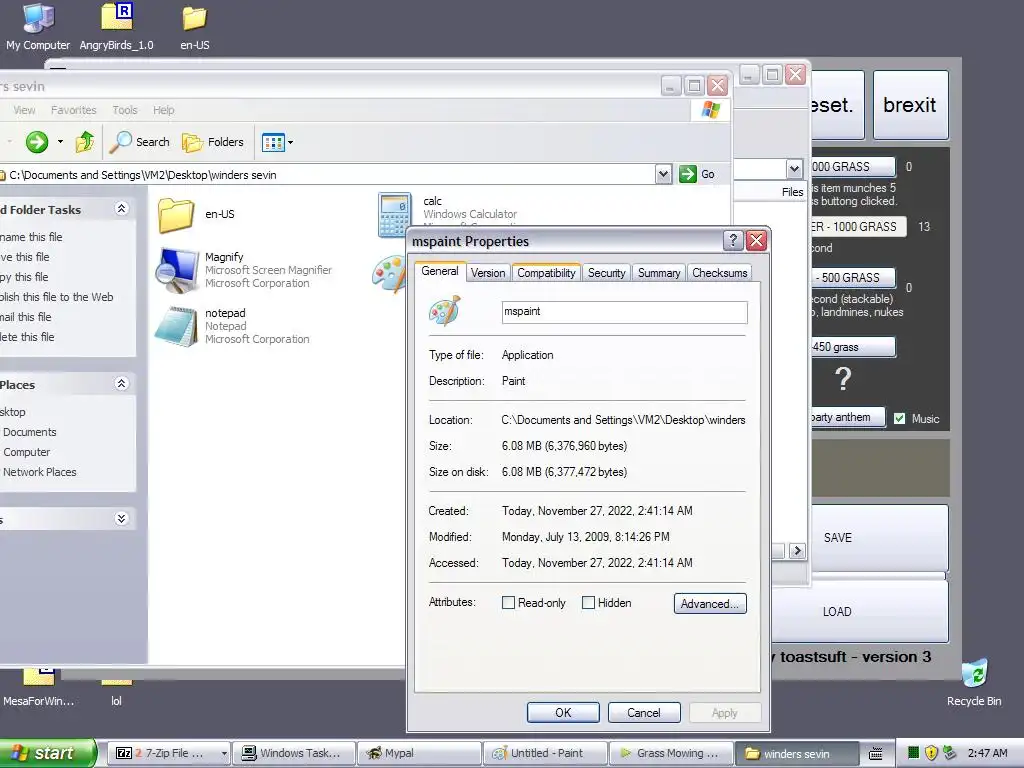
Task: Switch to Untitled - Paint in the taskbar
Action: (546, 753)
